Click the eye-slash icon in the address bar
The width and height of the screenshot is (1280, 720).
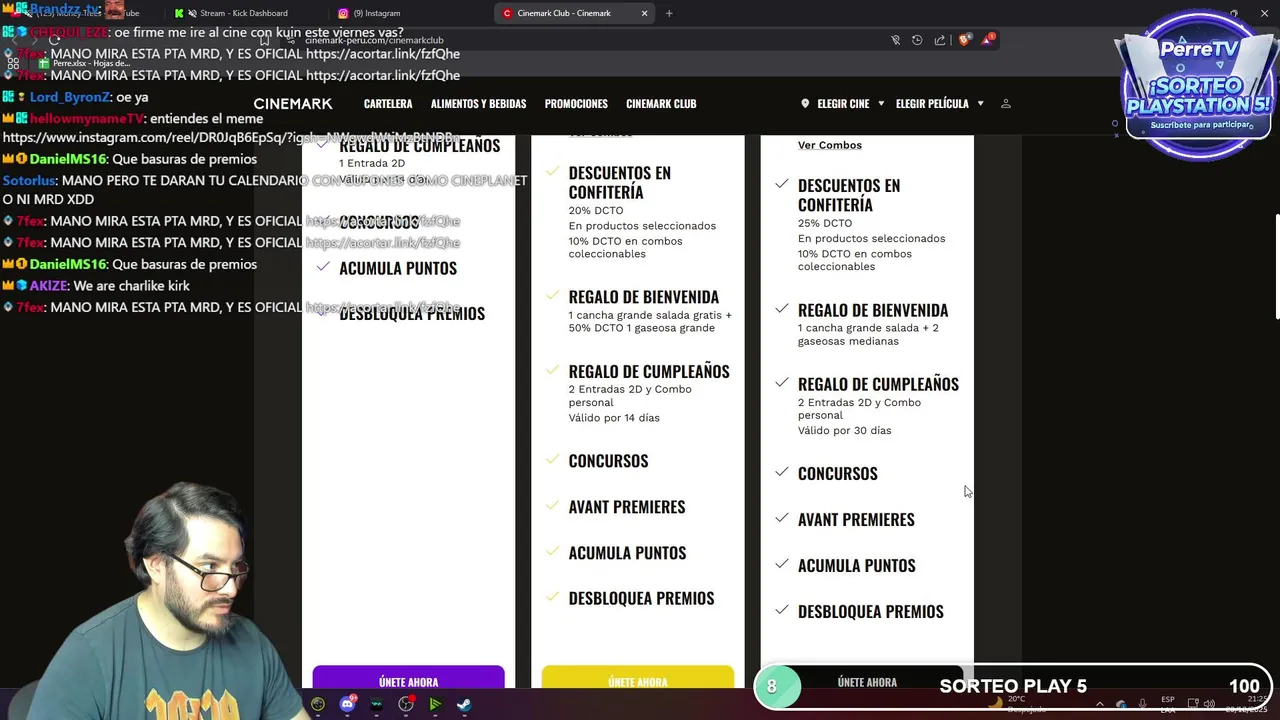coord(895,40)
